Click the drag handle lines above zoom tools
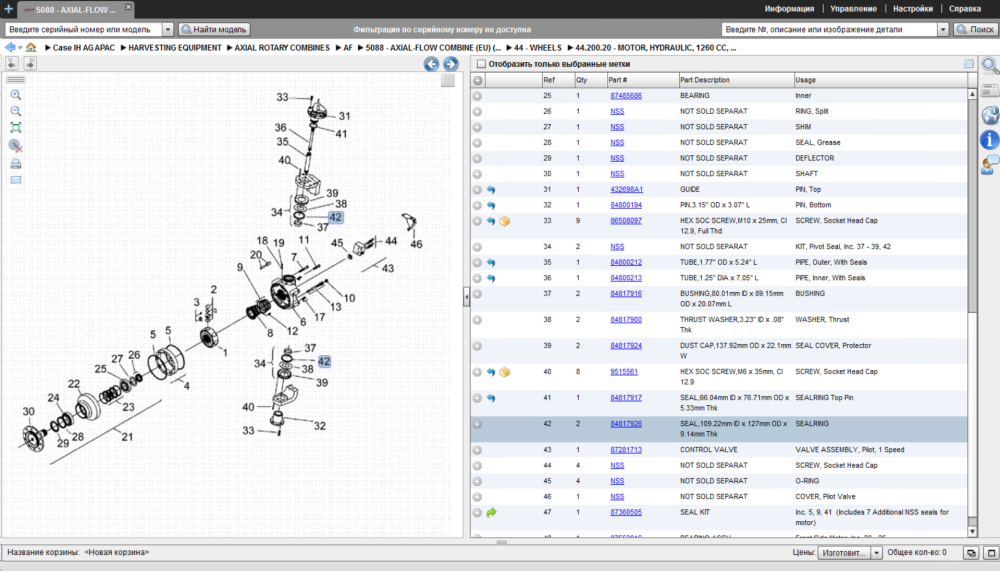1000x571 pixels. [x=16, y=80]
